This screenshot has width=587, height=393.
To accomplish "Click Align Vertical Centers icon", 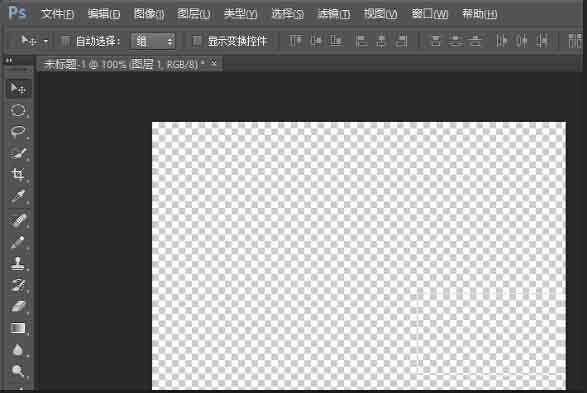I will (316, 41).
